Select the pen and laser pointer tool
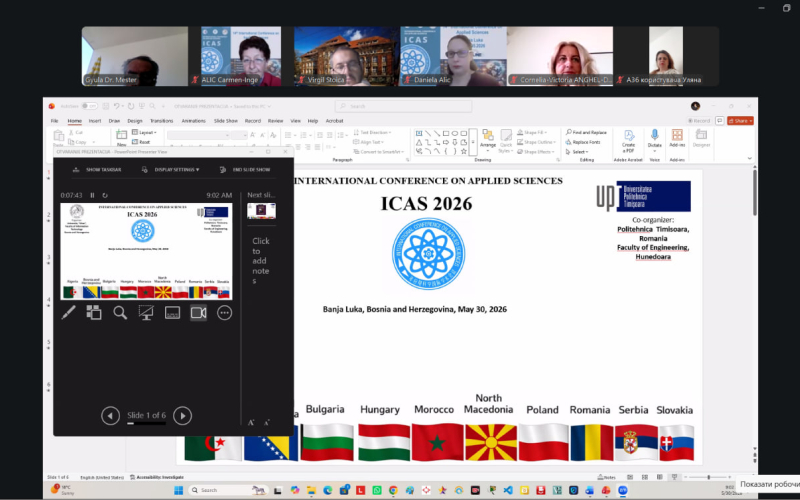The image size is (800, 500). [68, 312]
